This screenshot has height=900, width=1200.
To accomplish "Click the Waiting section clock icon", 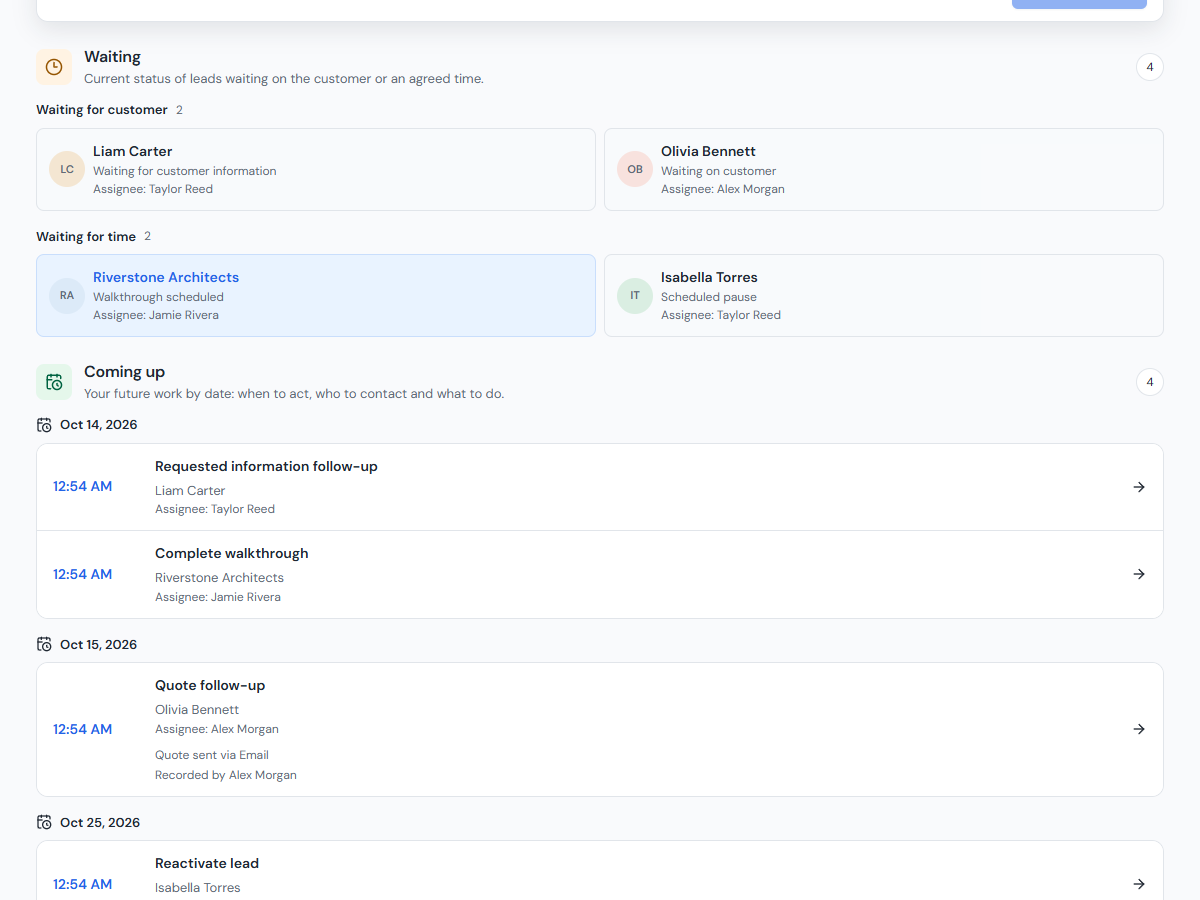I will coord(54,67).
